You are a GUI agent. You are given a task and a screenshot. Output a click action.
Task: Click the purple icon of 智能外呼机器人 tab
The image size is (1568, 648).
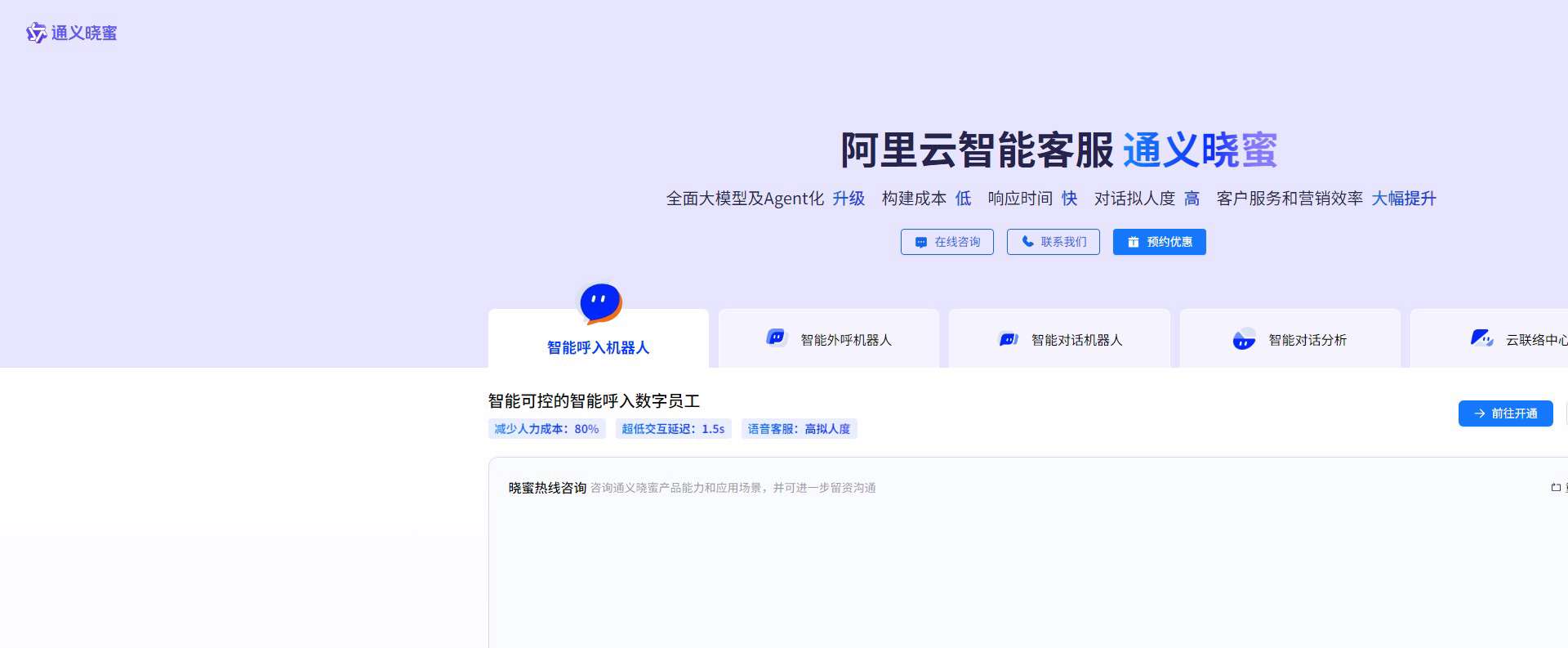pos(776,337)
